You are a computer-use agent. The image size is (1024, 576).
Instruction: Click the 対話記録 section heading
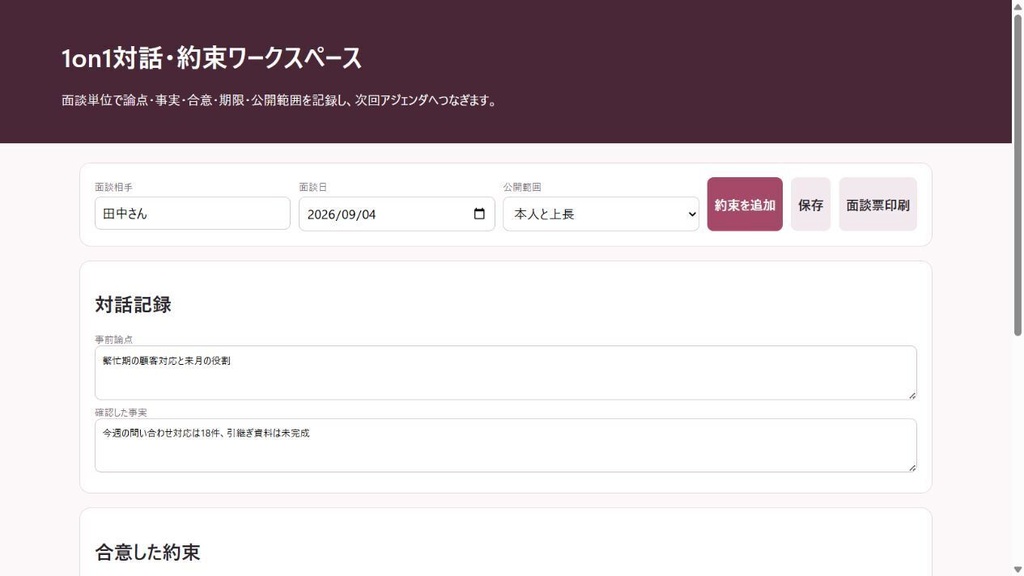133,305
